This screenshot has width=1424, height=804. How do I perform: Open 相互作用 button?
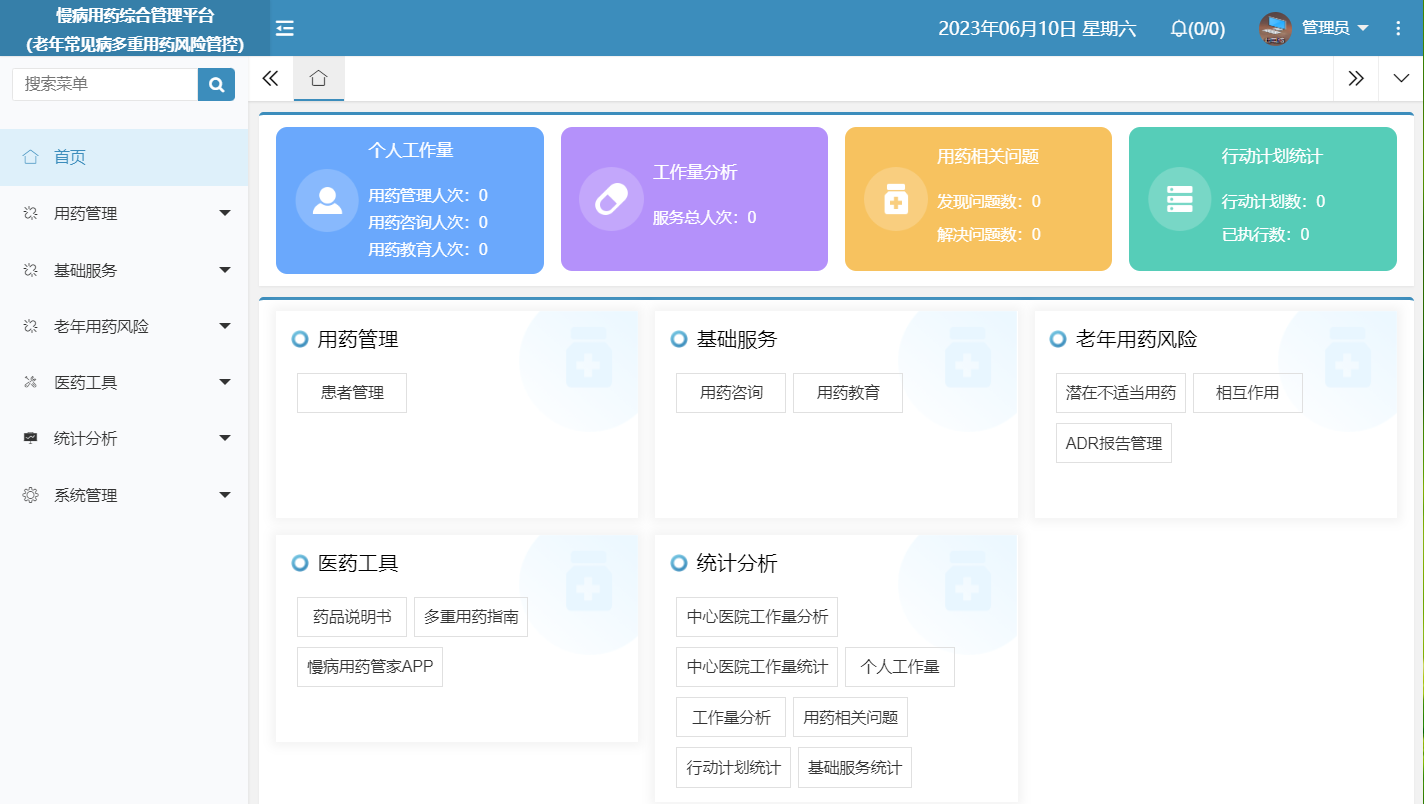[1248, 393]
